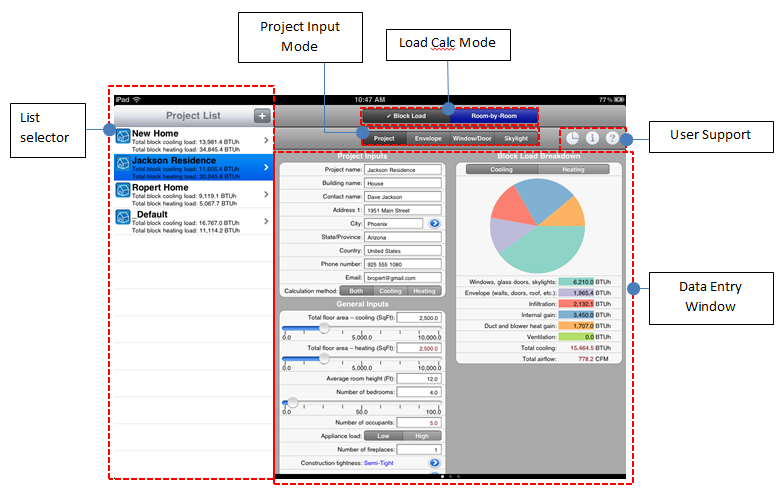Expand Construction tightness options arrow
The width and height of the screenshot is (778, 495).
(x=435, y=463)
